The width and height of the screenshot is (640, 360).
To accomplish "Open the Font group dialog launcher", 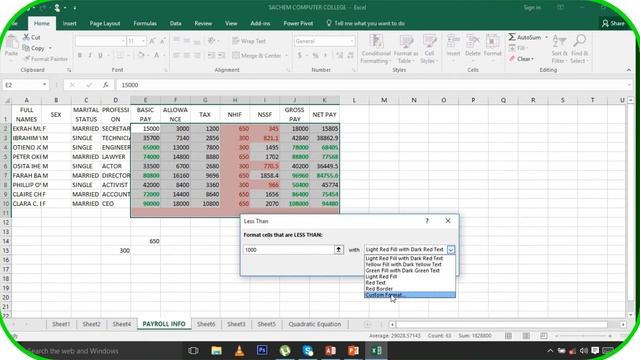I will click(x=166, y=70).
